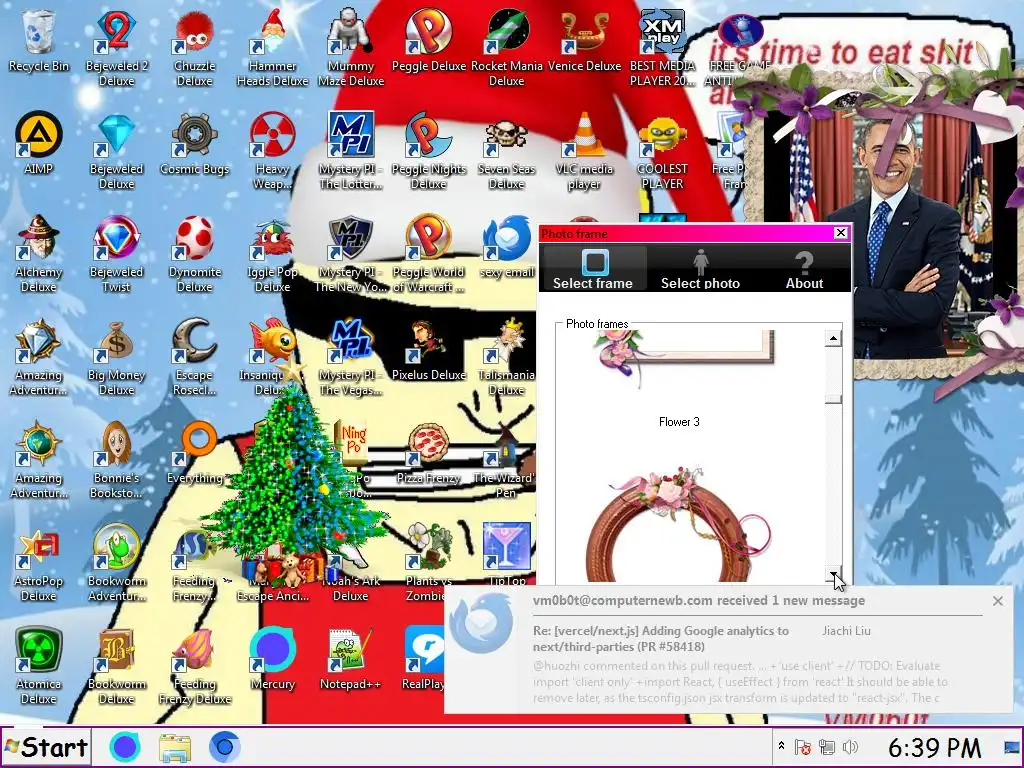Viewport: 1024px width, 768px height.
Task: Launch Peggle Nights Deluxe icon
Action: (428, 150)
